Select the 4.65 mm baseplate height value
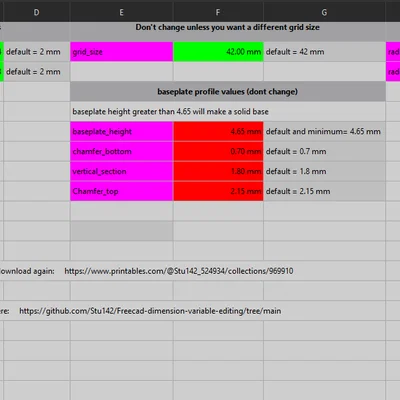 click(218, 131)
